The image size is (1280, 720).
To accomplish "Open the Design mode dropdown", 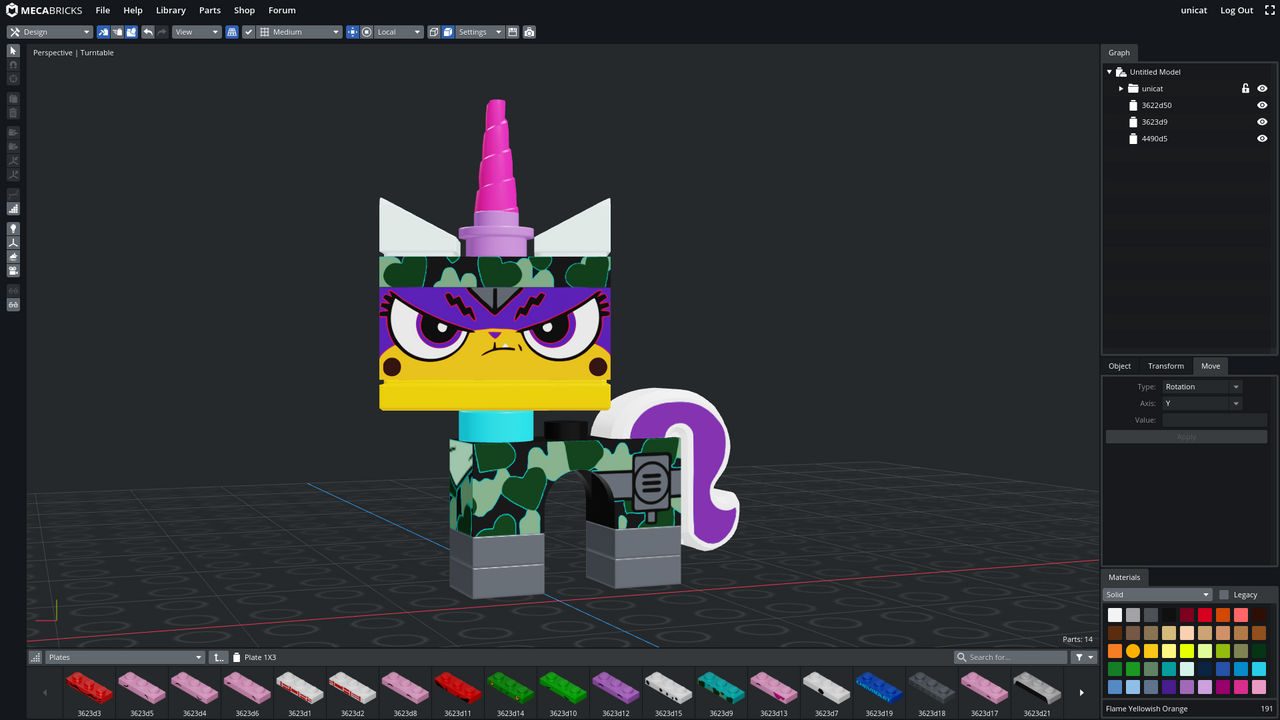I will (49, 32).
